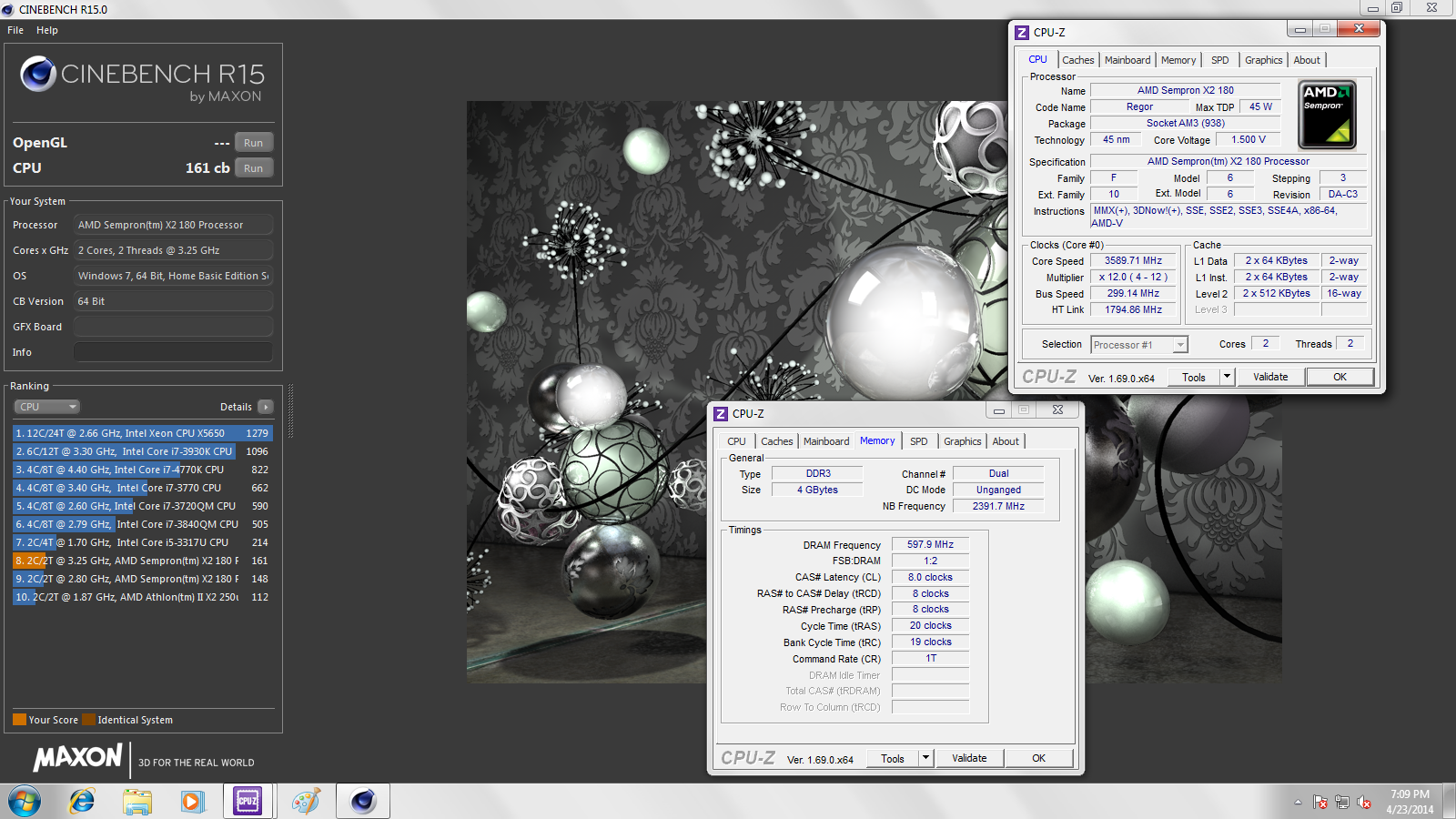Open Windows Start menu orb
The height and width of the screenshot is (819, 1456).
(x=25, y=802)
